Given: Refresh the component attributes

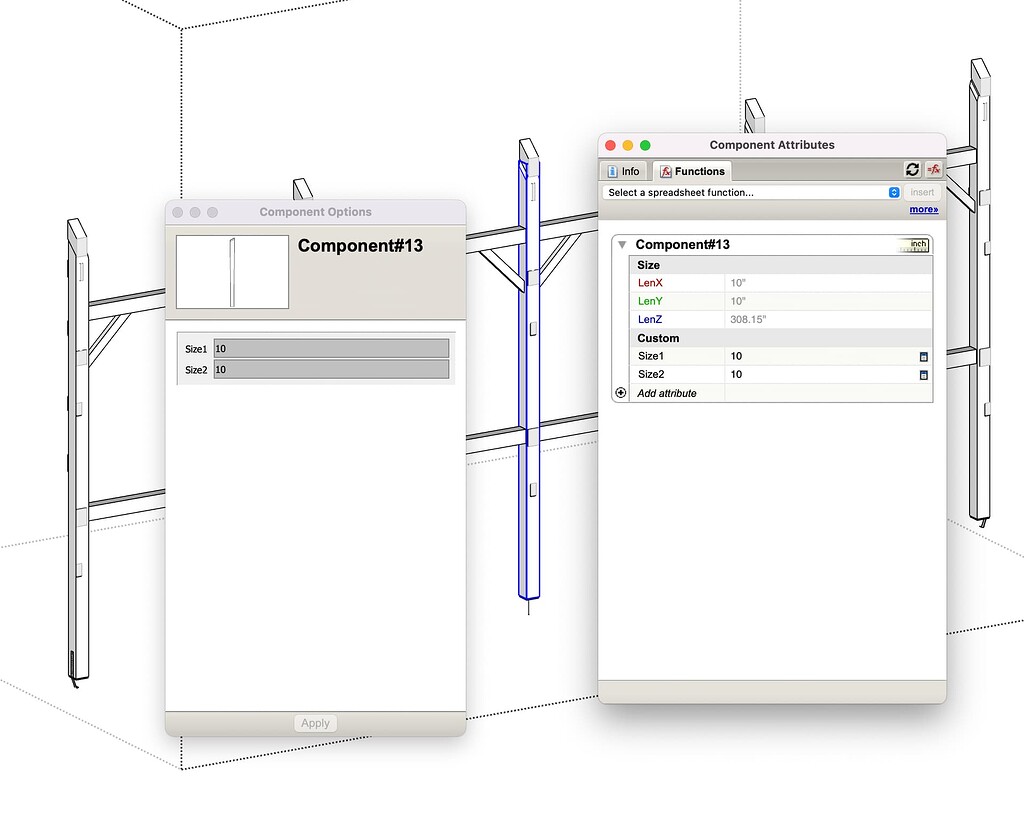Looking at the screenshot, I should (x=913, y=170).
